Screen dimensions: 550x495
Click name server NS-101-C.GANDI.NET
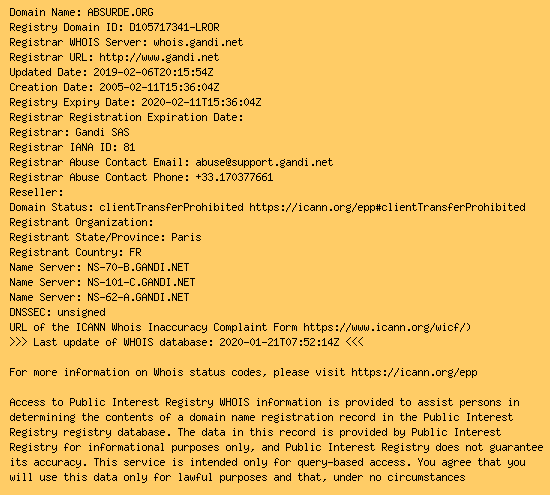[141, 282]
